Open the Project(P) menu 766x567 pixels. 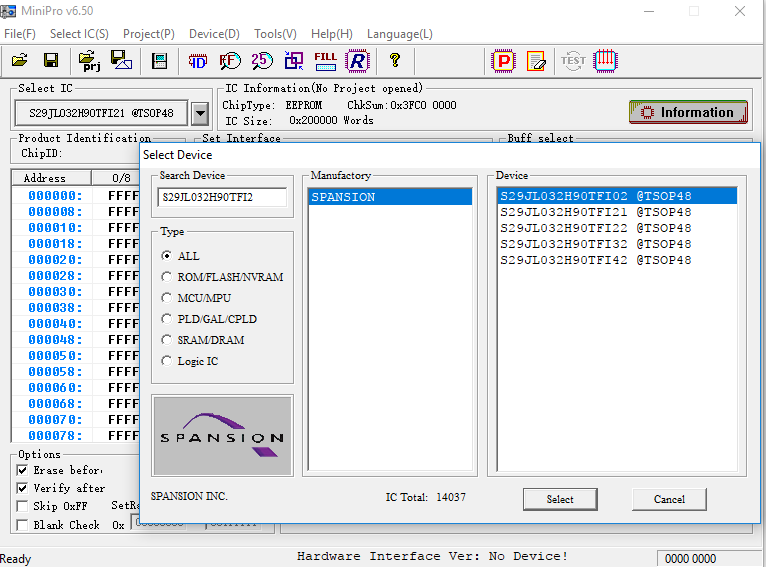pos(149,34)
